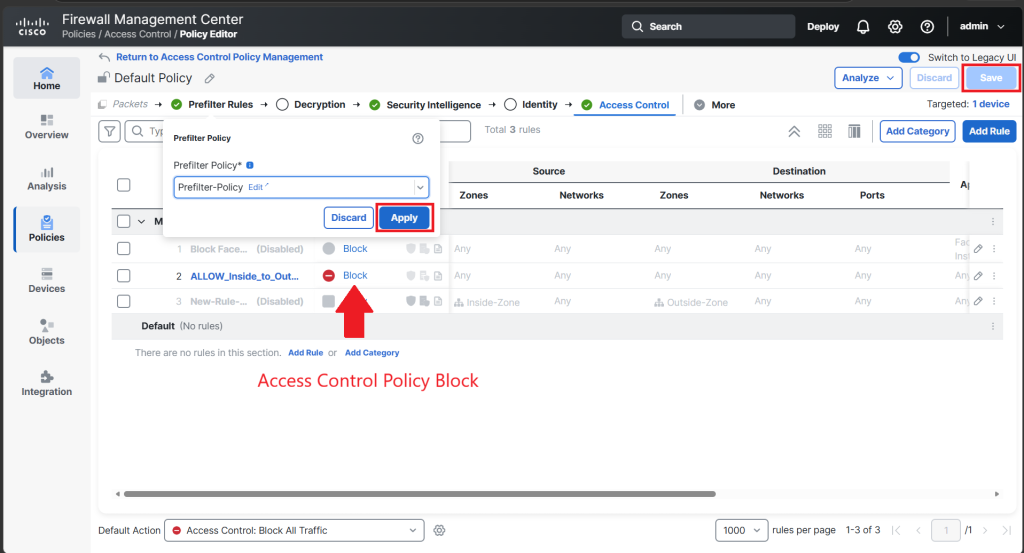Click the info icon next to Prefilter Policy label

coord(249,165)
